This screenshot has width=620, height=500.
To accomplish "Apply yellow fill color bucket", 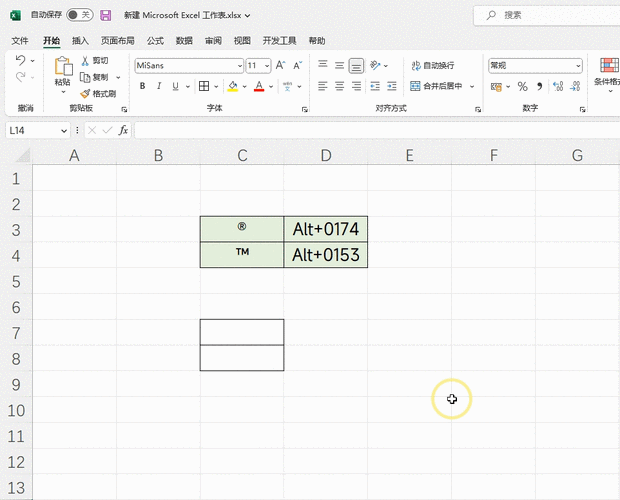I will pyautogui.click(x=233, y=86).
